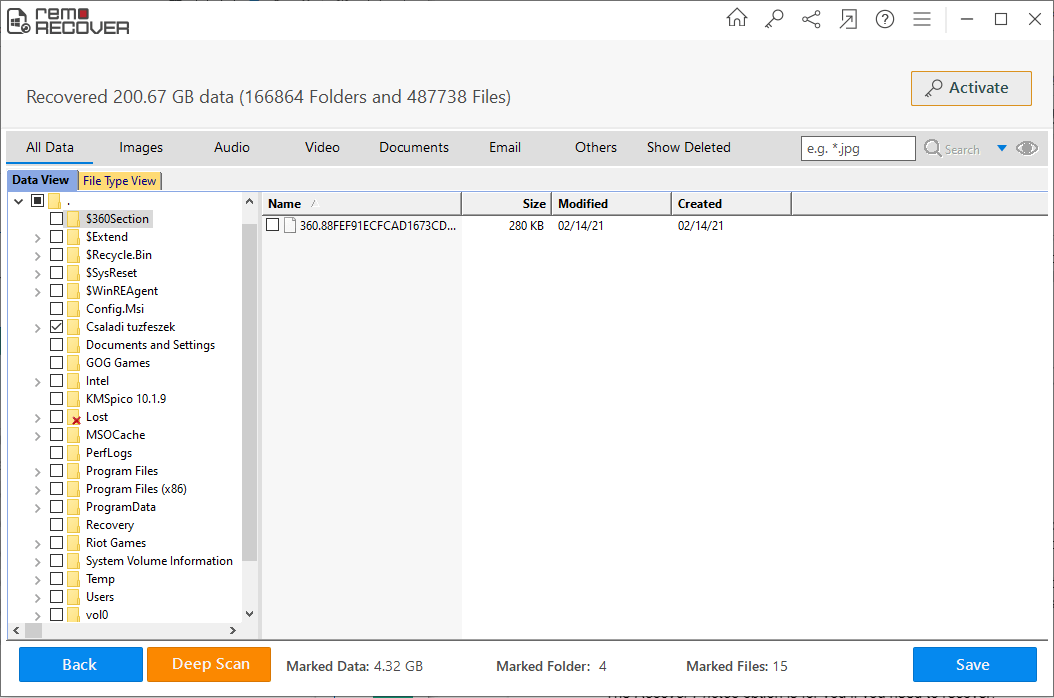
Task: Tick the Lost folder checkbox
Action: click(x=56, y=417)
